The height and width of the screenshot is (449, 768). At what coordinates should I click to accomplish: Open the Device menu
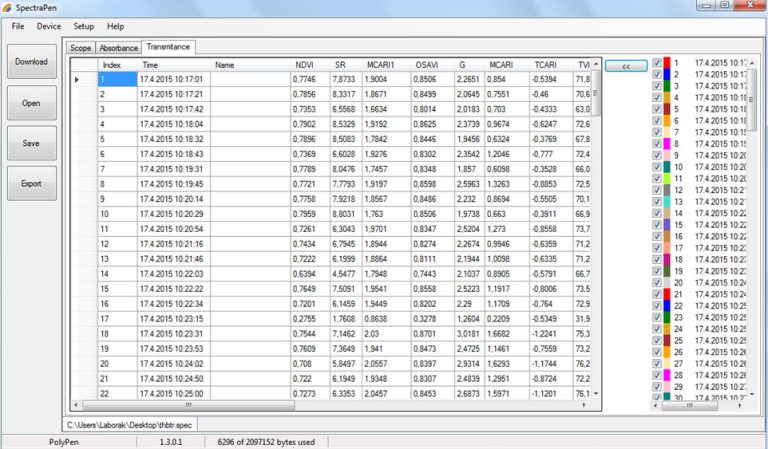click(x=49, y=26)
